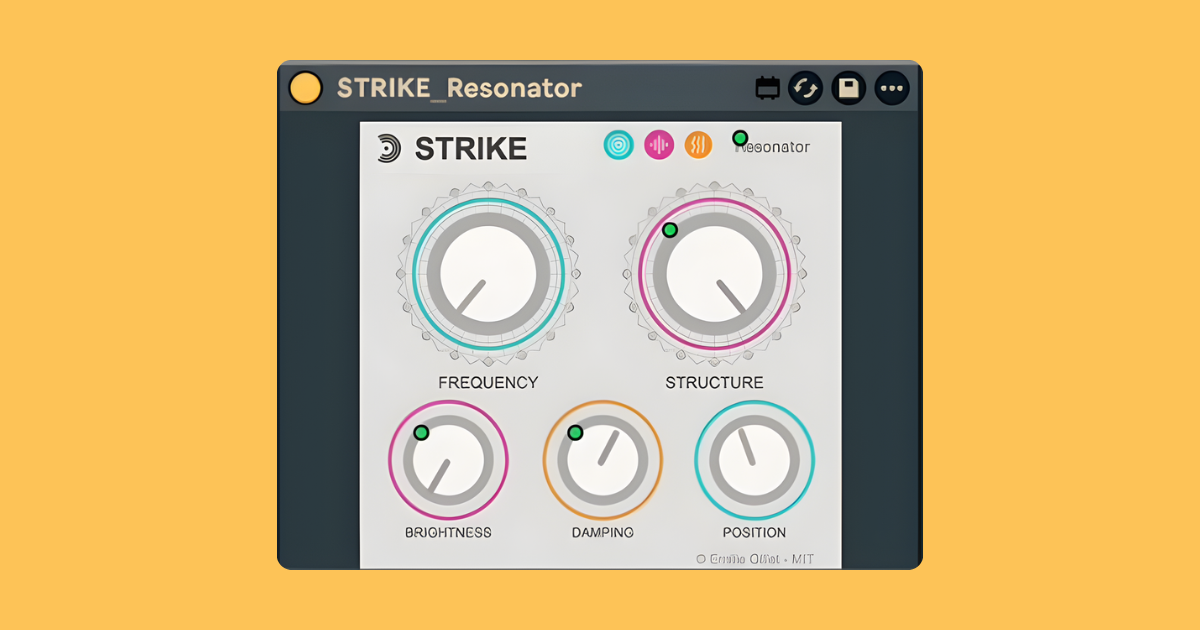The height and width of the screenshot is (630, 1200).
Task: Click the STRIKE_Resonator device title
Action: click(x=459, y=88)
